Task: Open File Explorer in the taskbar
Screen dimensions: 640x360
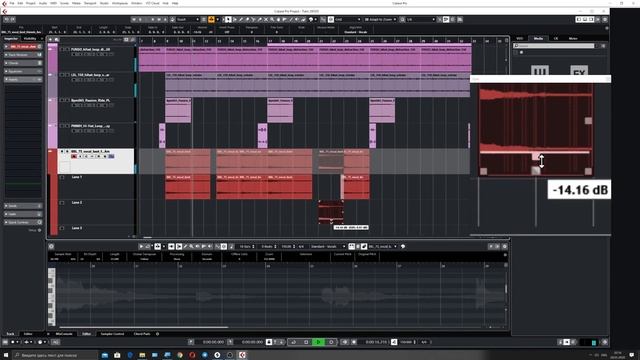Action: tap(142, 355)
